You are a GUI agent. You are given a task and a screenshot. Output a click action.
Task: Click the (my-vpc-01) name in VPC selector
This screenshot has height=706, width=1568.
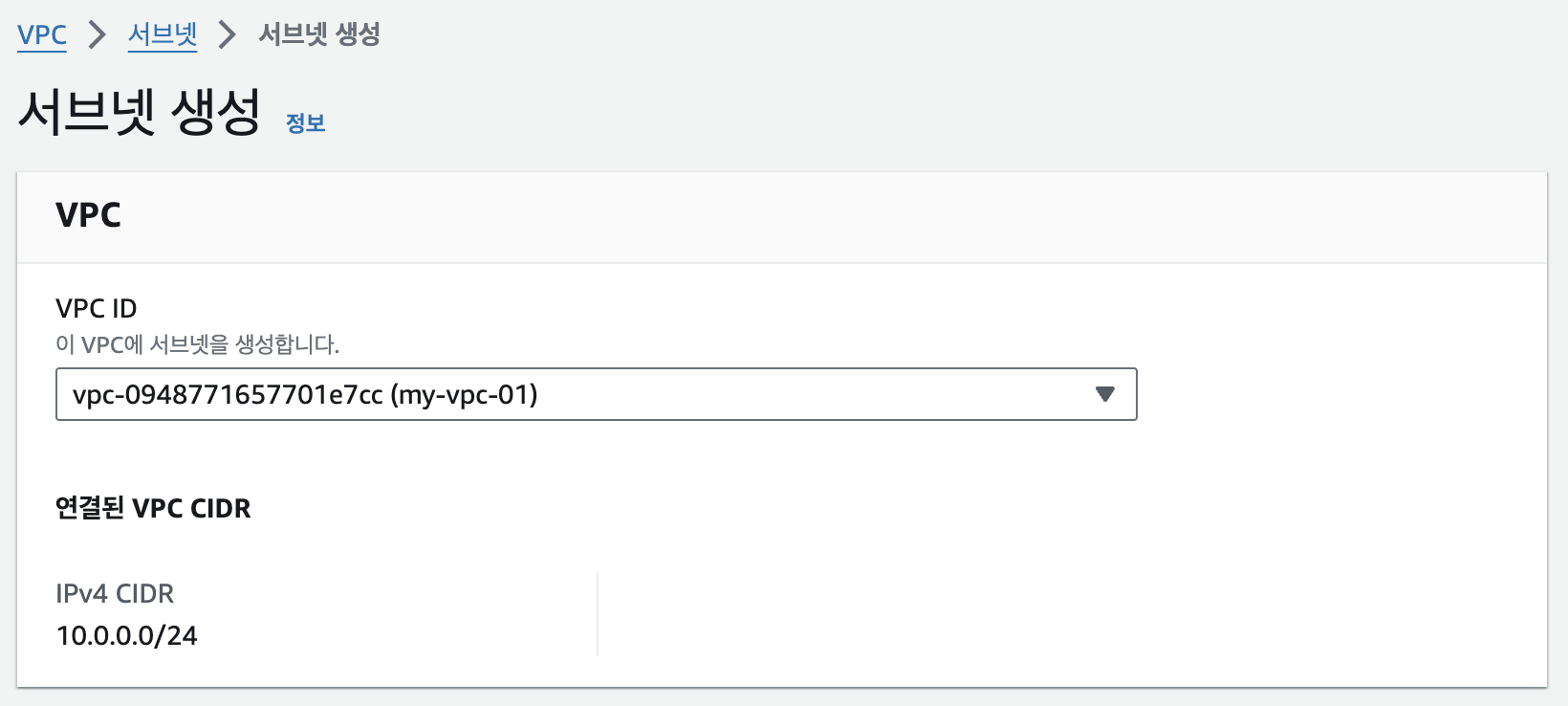point(465,394)
